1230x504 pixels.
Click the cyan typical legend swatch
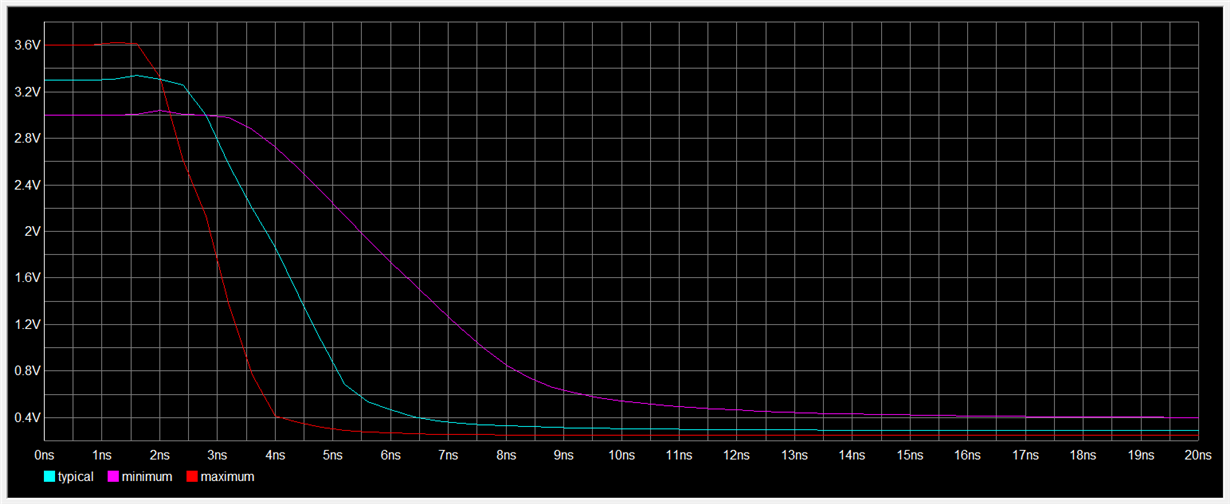48,477
